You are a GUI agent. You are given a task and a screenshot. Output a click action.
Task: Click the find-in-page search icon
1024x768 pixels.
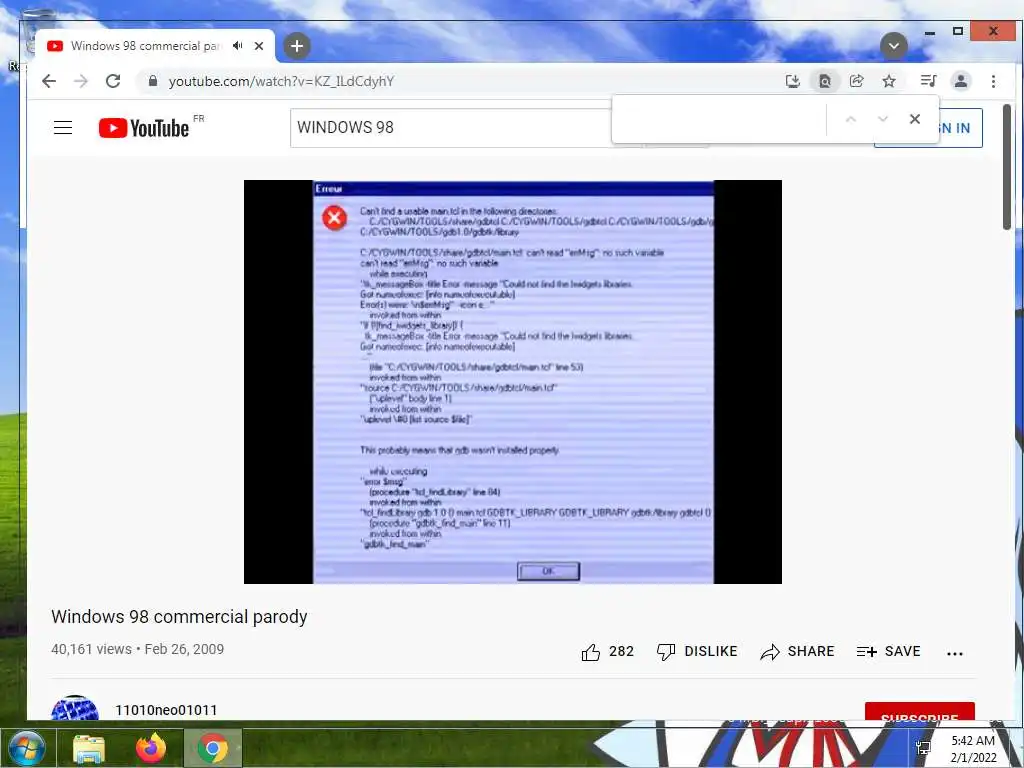(x=825, y=81)
